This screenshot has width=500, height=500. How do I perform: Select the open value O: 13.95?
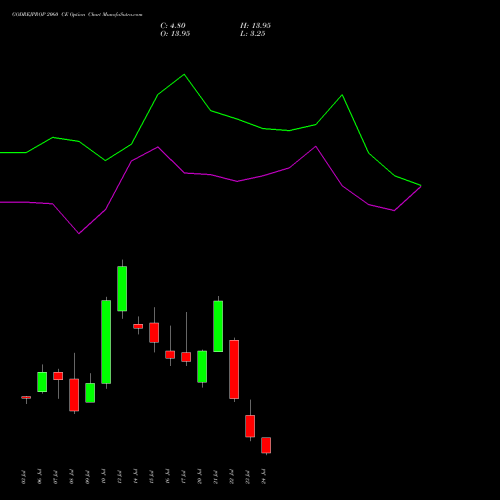point(175,34)
